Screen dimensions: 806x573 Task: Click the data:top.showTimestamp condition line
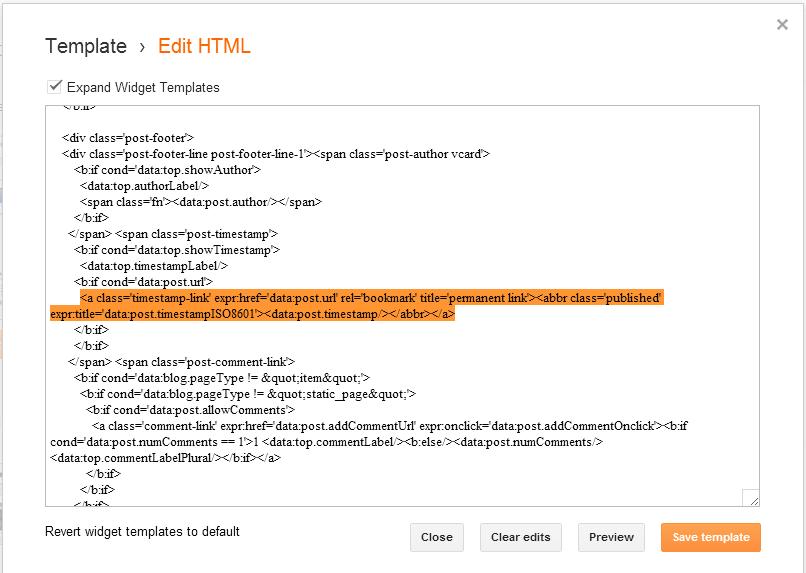177,250
